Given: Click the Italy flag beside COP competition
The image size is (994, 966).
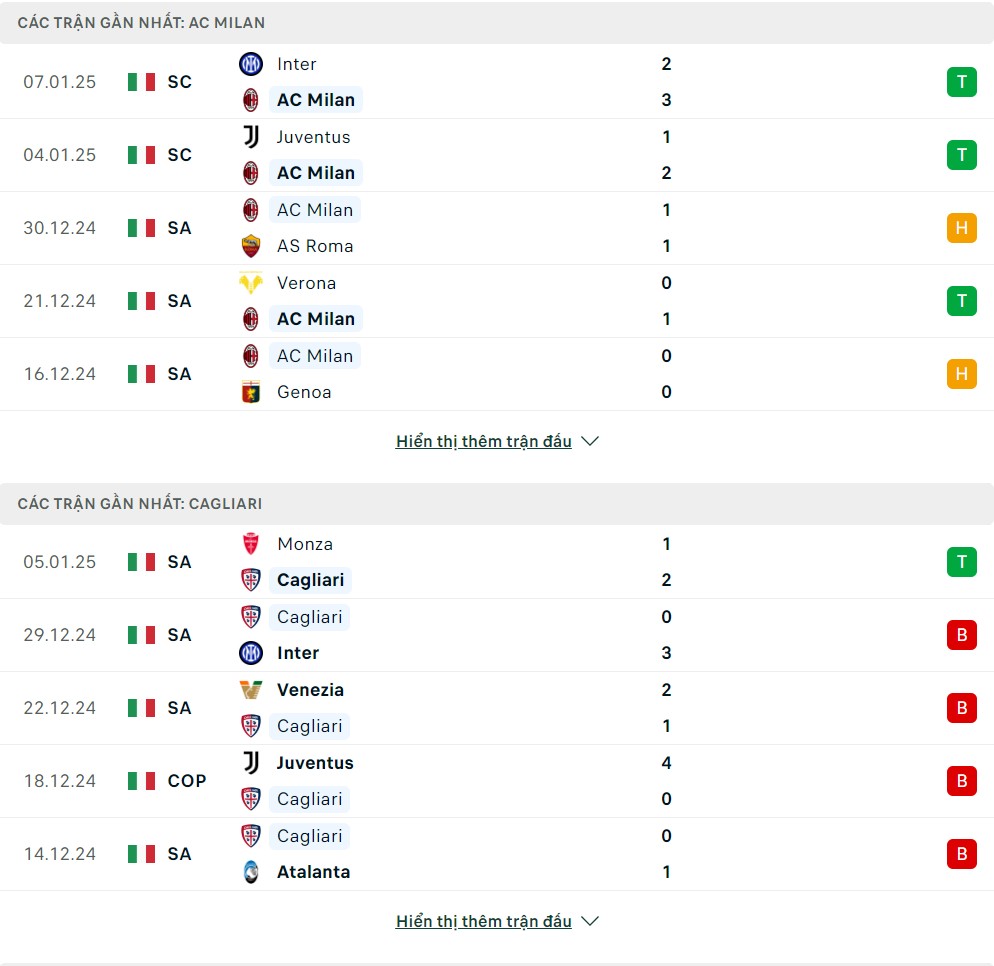Looking at the screenshot, I should (x=141, y=781).
